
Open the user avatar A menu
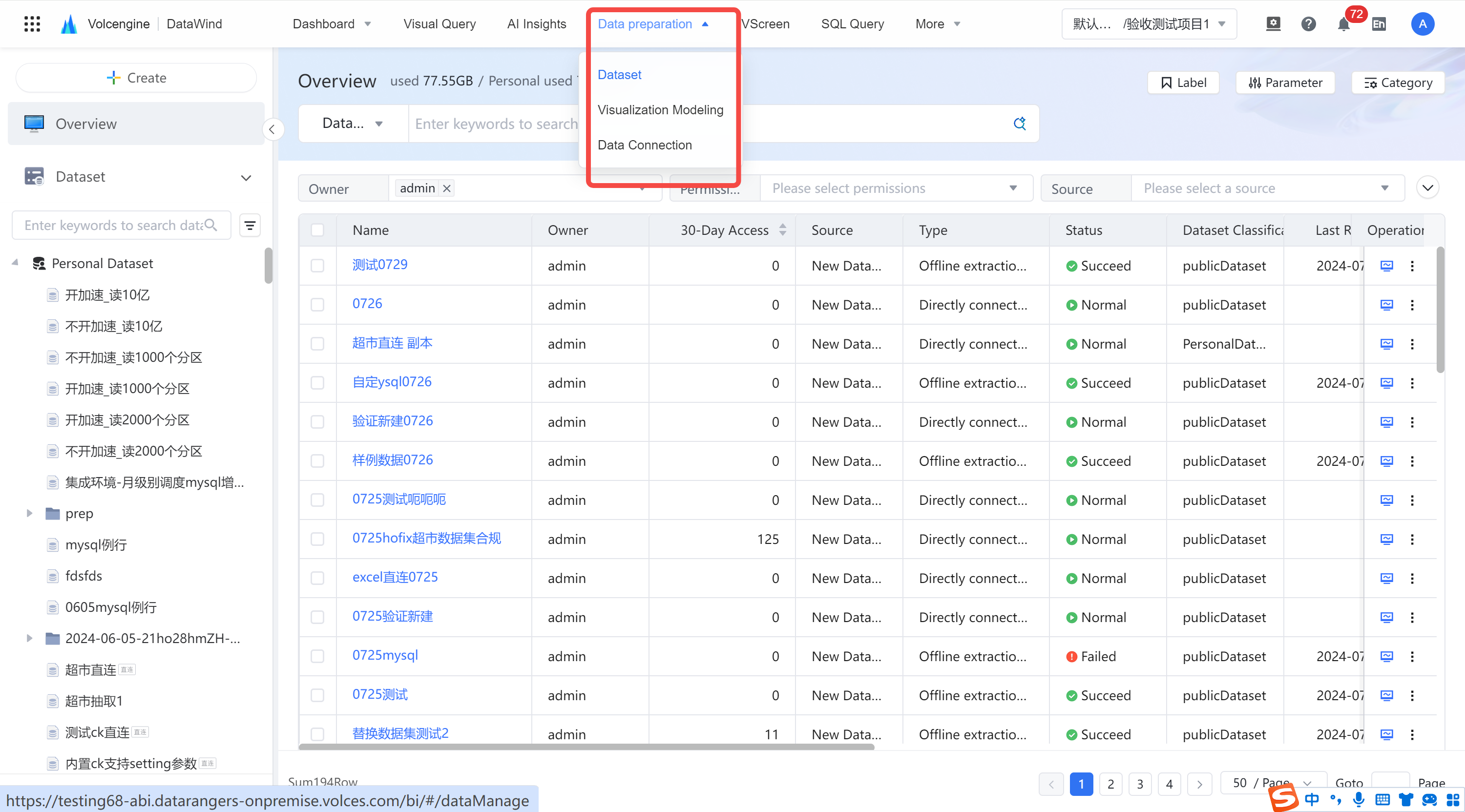(x=1423, y=24)
